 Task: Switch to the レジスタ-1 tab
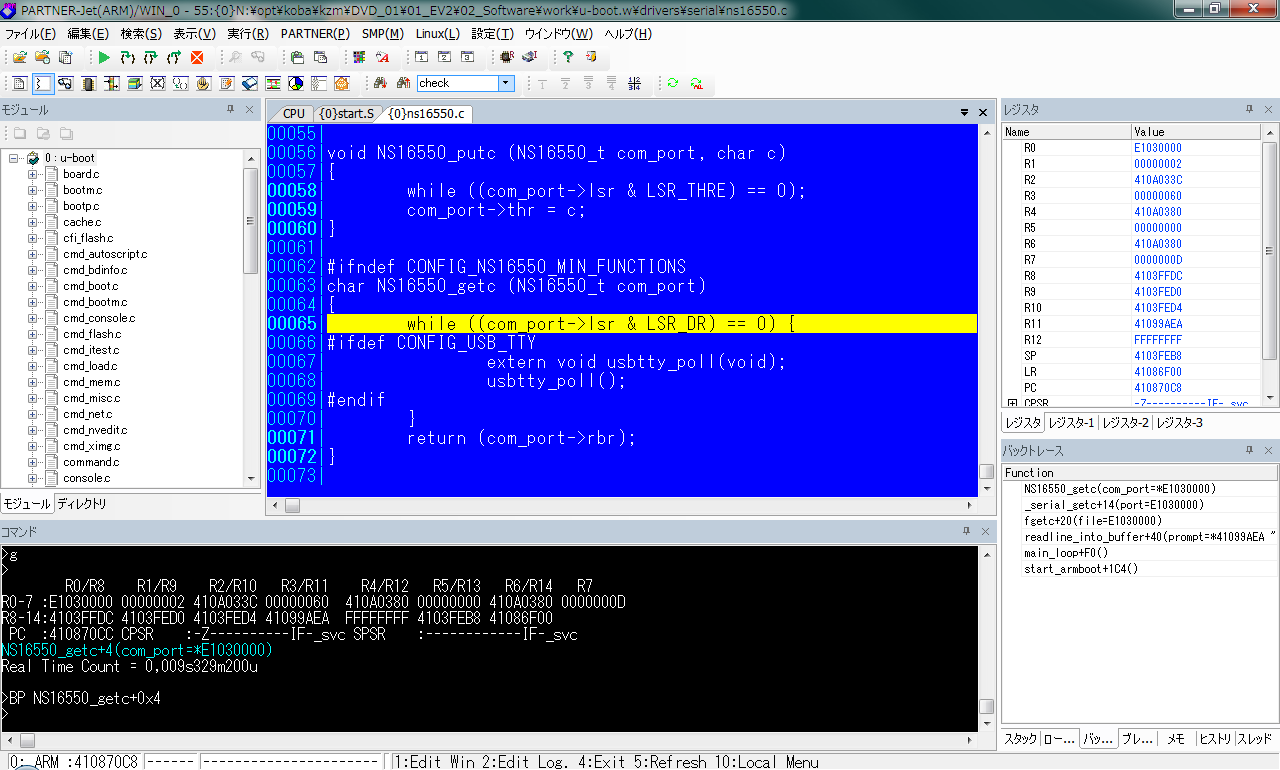tap(1071, 423)
